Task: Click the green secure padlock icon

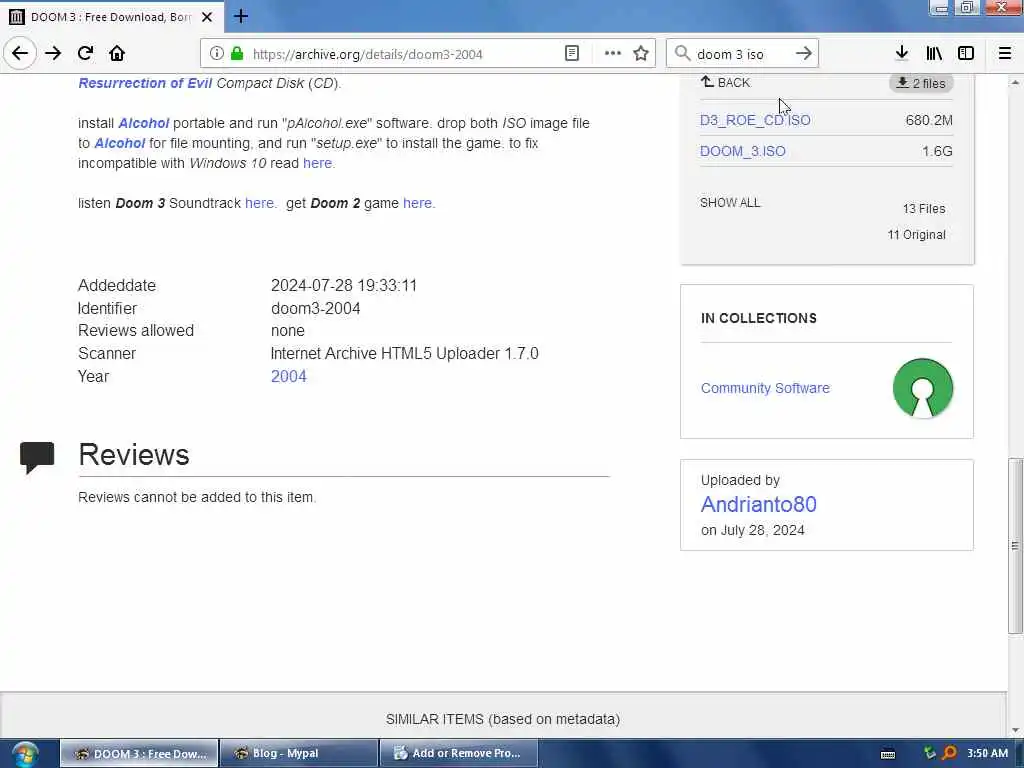Action: coord(237,54)
